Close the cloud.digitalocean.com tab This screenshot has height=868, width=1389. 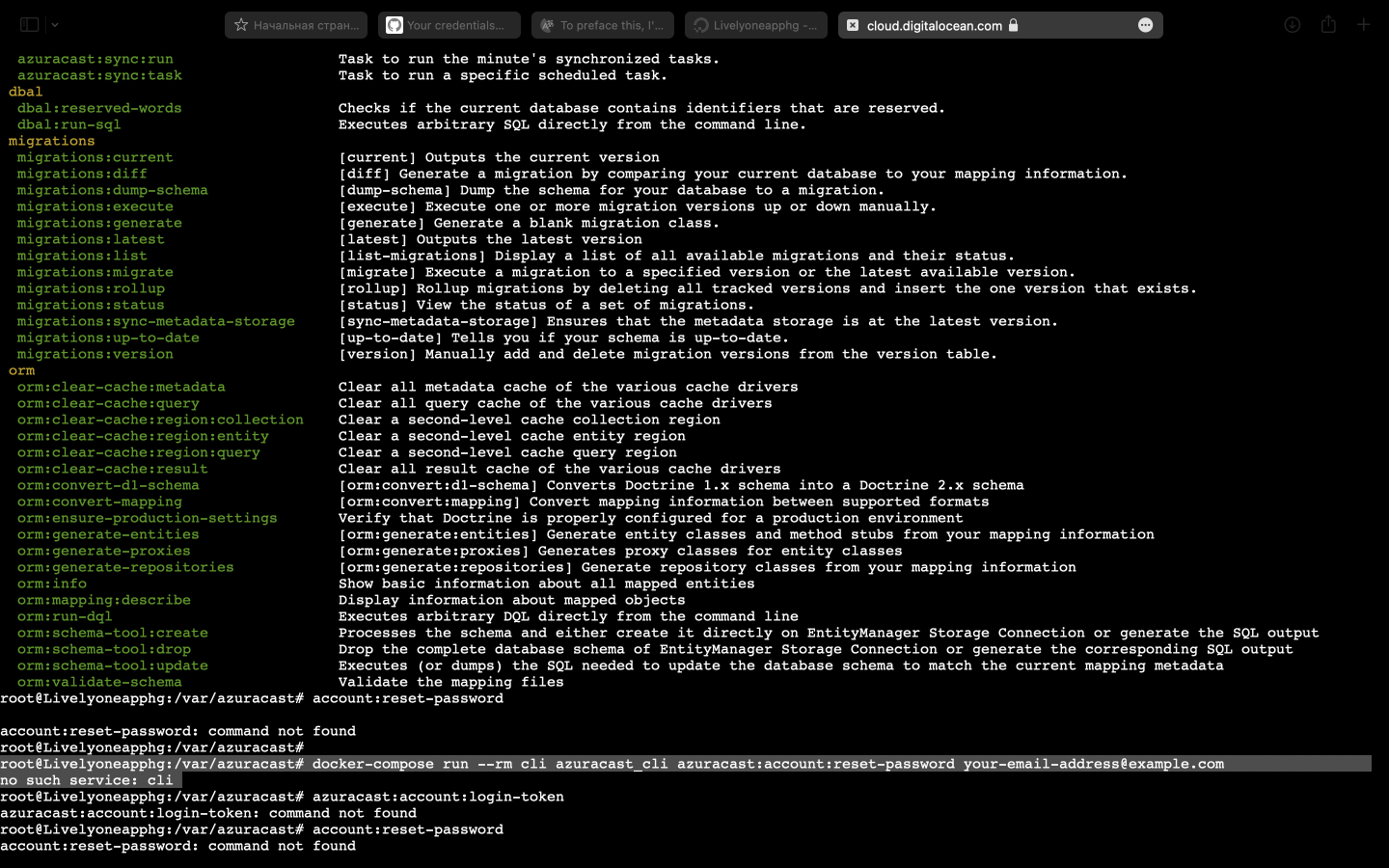click(x=853, y=25)
